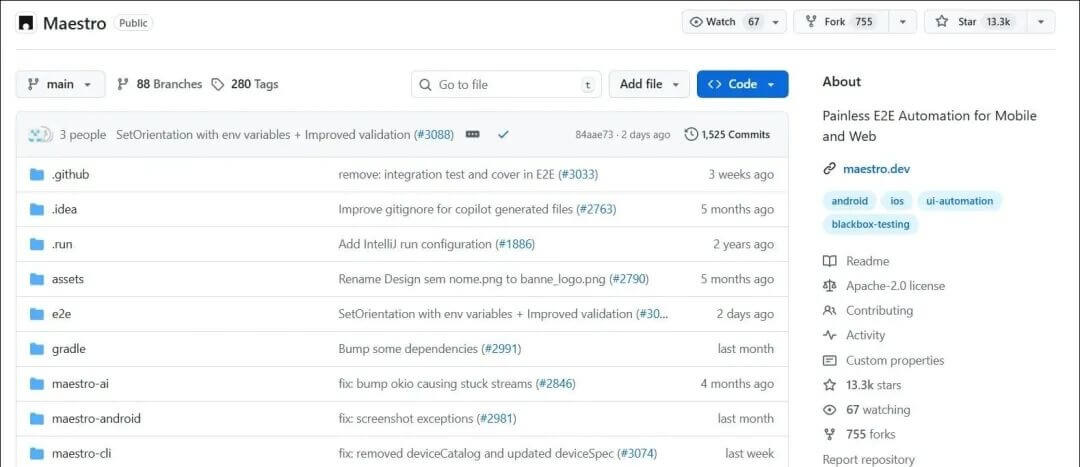
Task: Open the assets folder
Action: pos(68,279)
